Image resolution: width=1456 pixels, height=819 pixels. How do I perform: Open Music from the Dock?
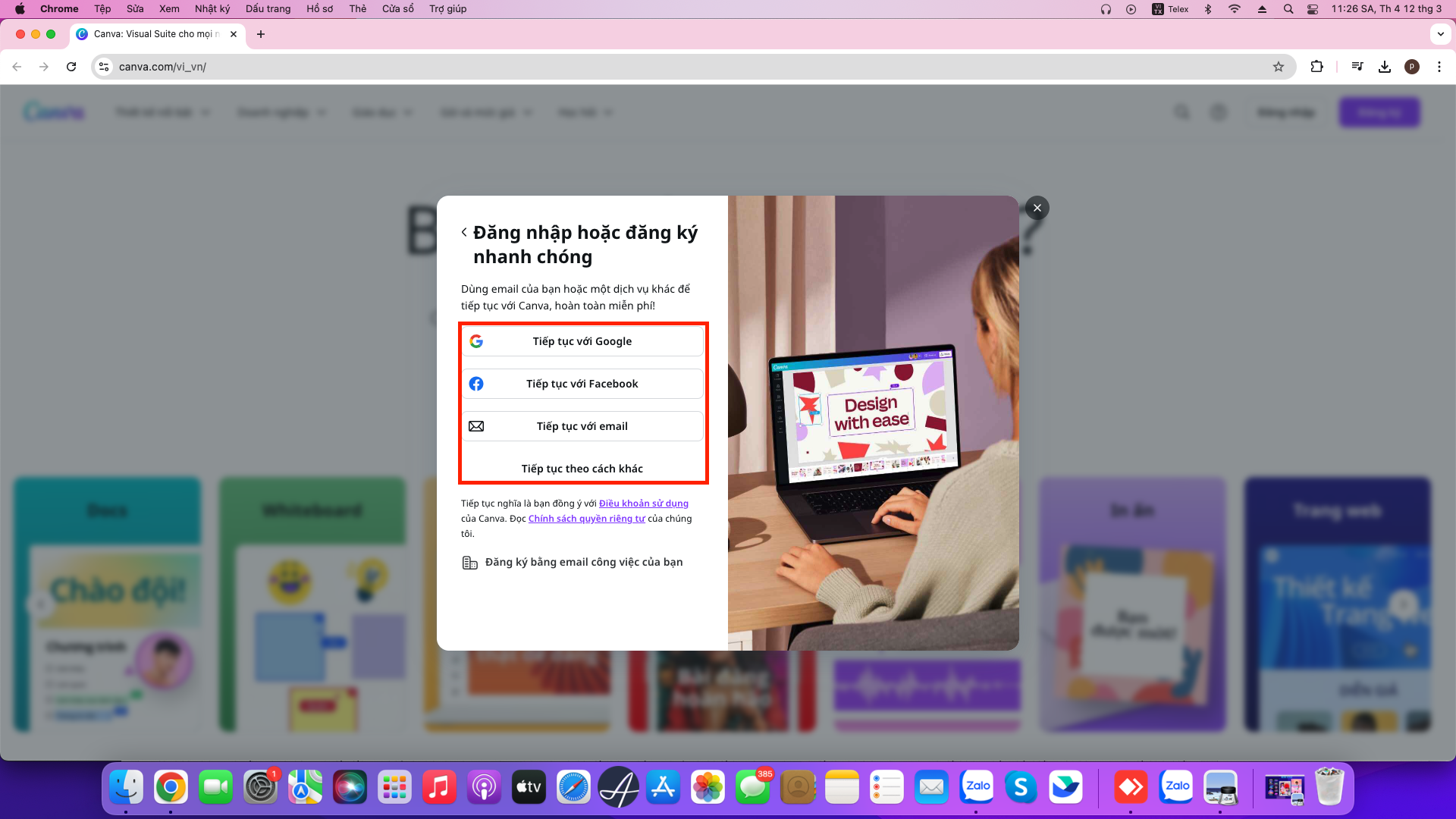click(439, 788)
